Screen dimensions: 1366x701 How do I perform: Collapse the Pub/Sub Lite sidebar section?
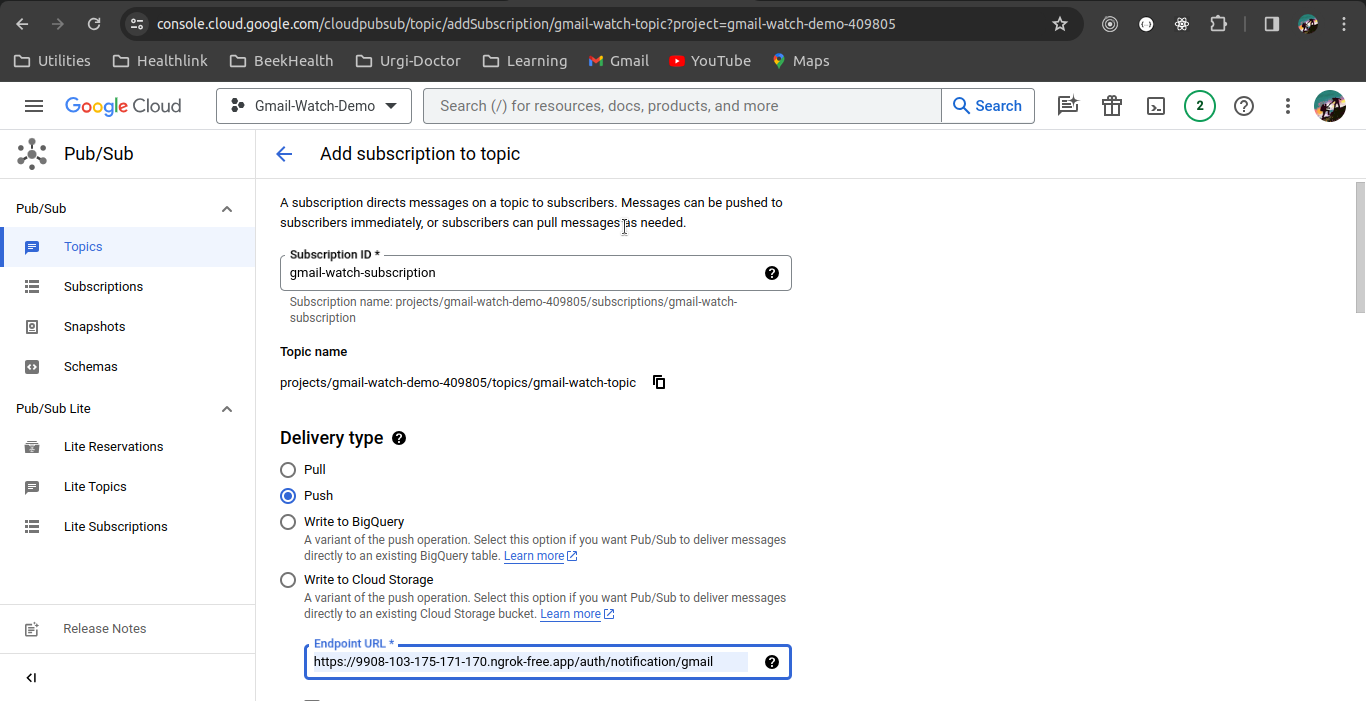coord(227,409)
